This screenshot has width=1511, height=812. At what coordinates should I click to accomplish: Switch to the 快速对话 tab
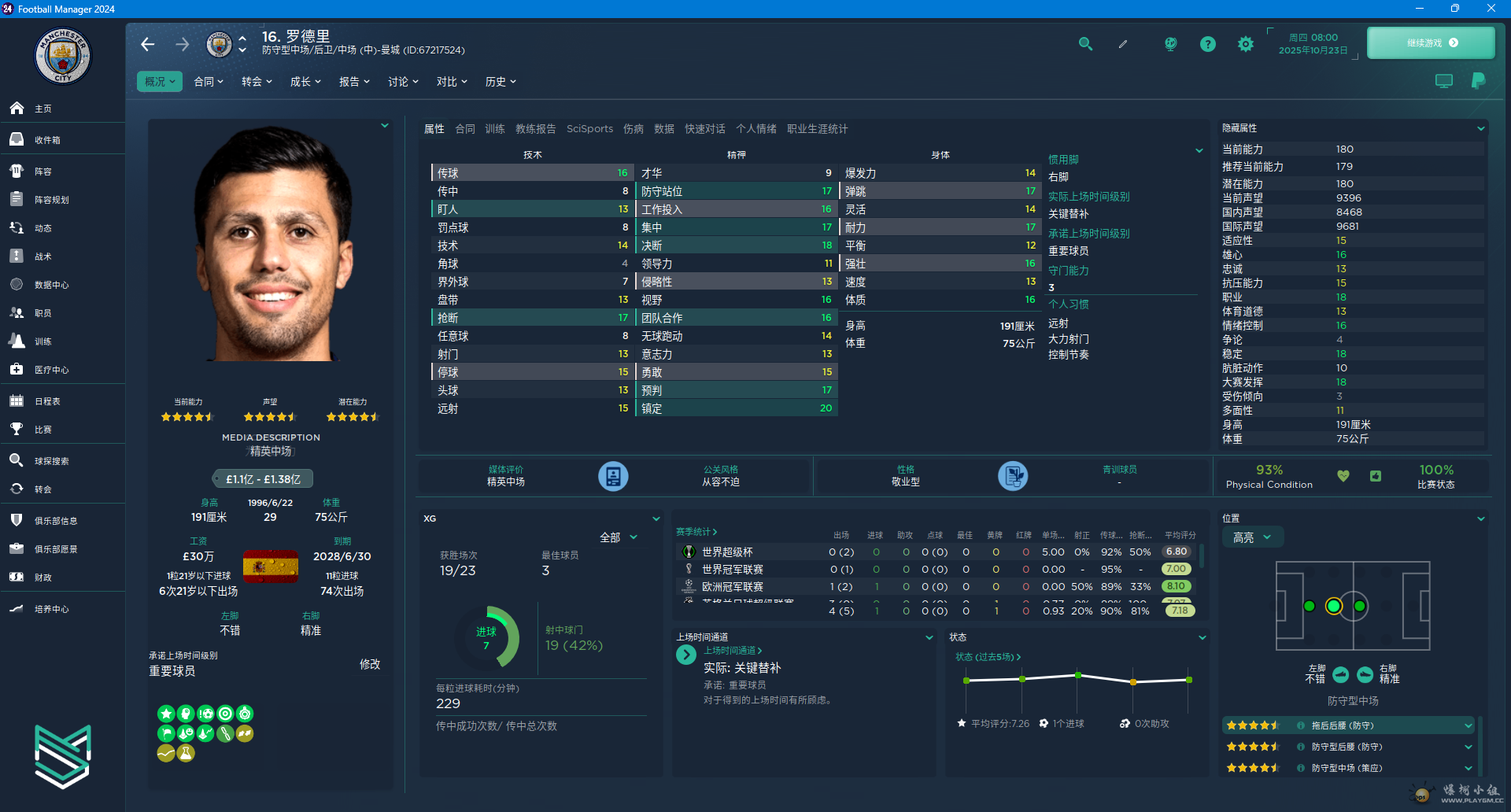pos(705,129)
